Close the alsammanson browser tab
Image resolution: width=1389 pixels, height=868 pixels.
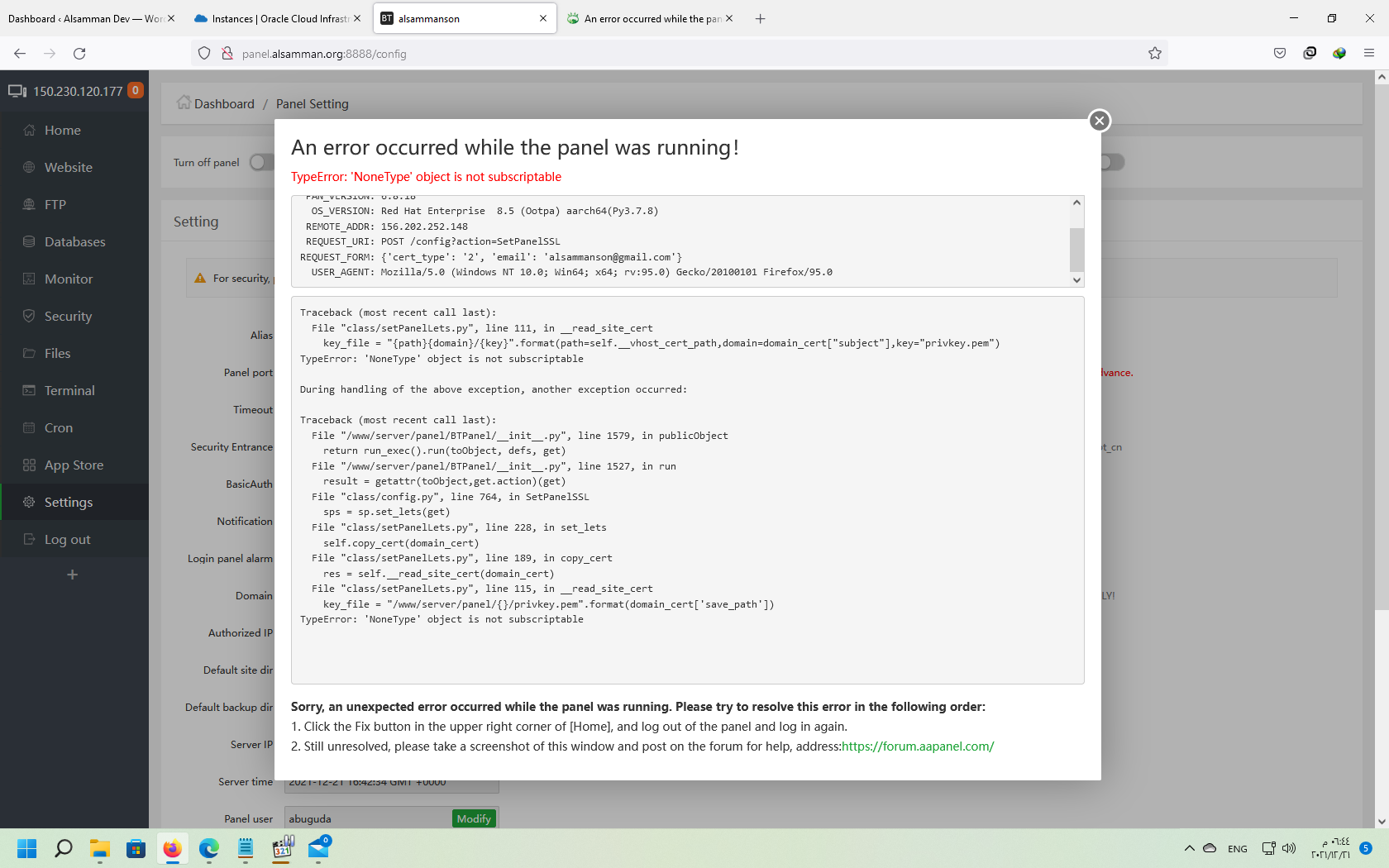pos(543,18)
